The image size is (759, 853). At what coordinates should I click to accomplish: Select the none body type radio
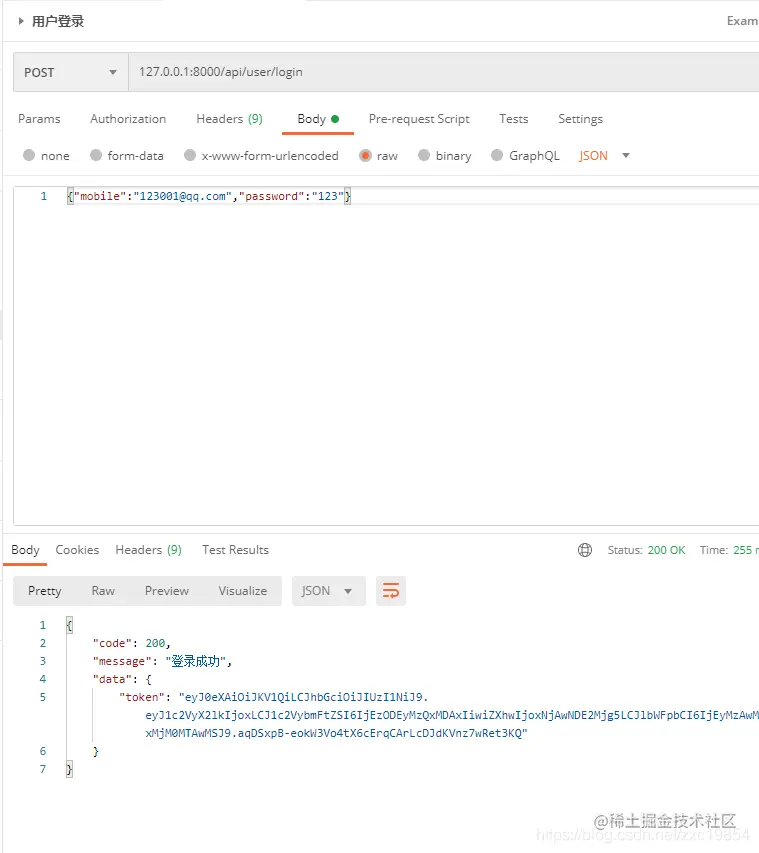click(29, 156)
